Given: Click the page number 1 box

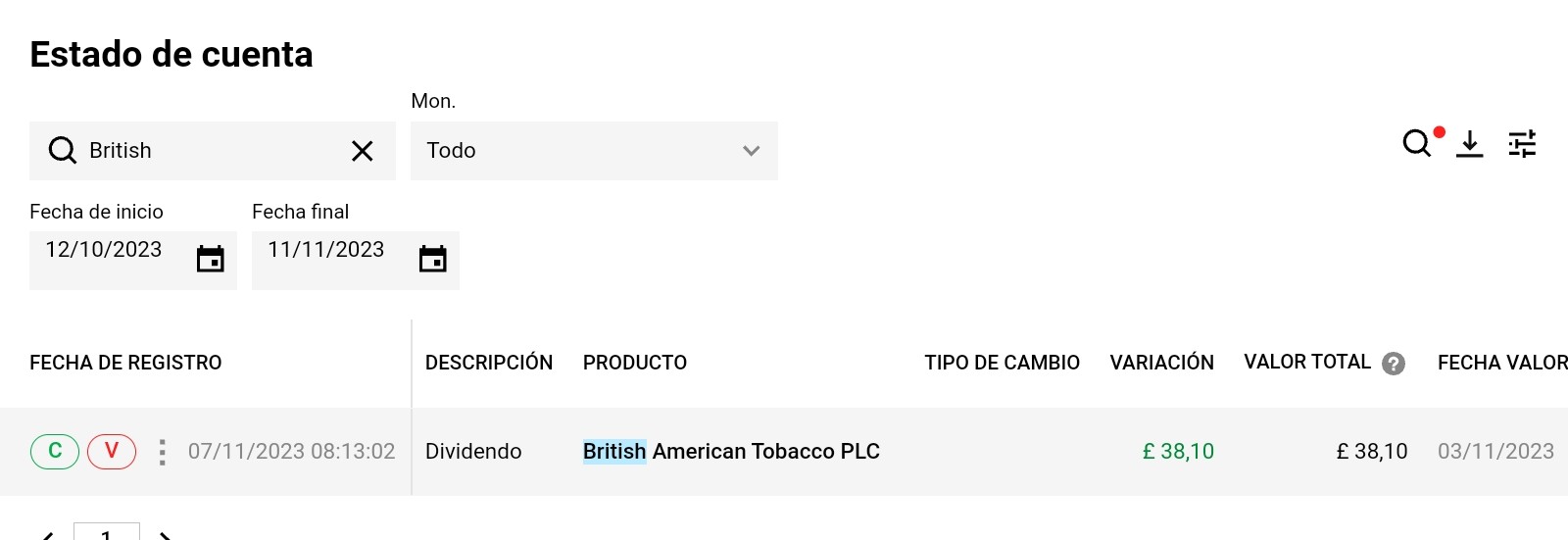Looking at the screenshot, I should (106, 533).
